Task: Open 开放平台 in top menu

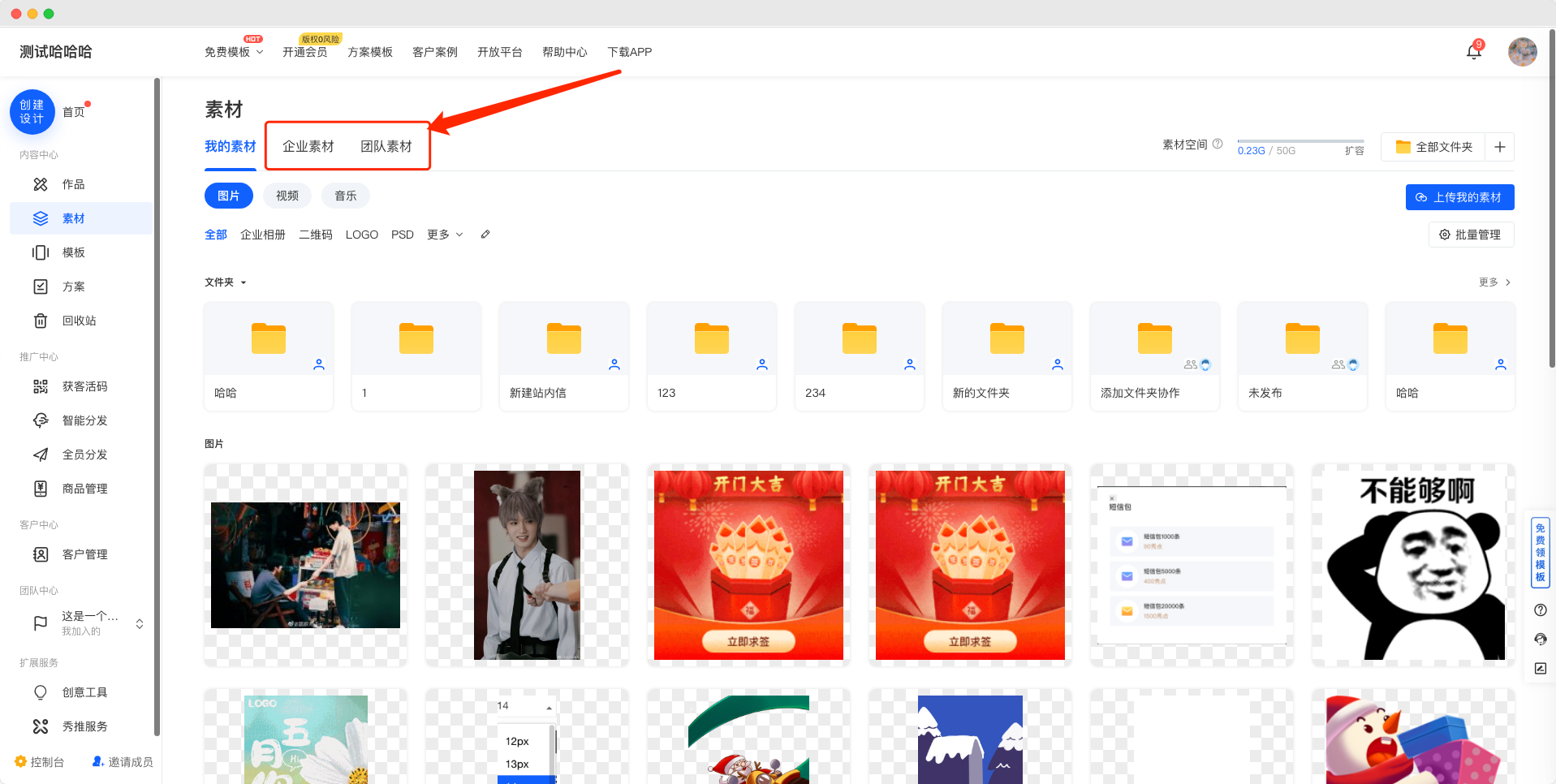Action: [500, 52]
